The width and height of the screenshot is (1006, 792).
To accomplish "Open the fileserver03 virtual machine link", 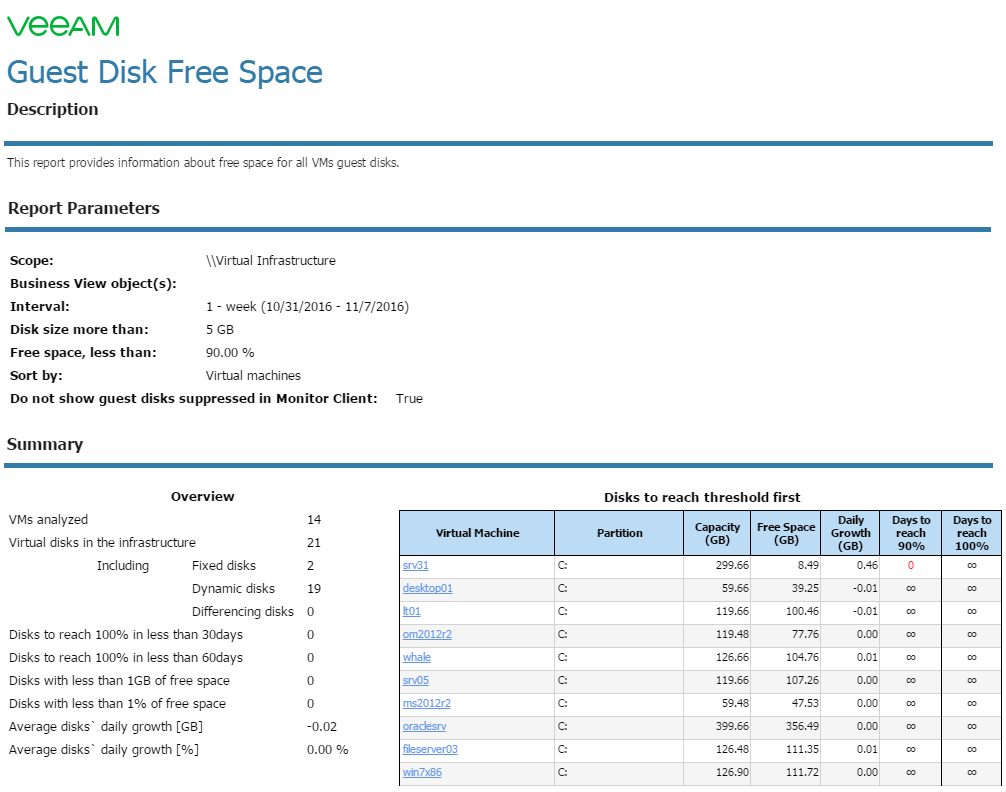I will [x=430, y=750].
